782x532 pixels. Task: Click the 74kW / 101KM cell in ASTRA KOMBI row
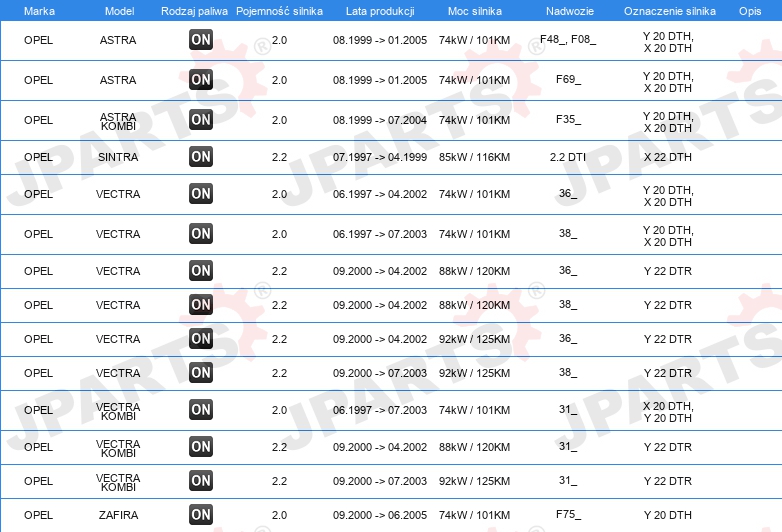474,120
